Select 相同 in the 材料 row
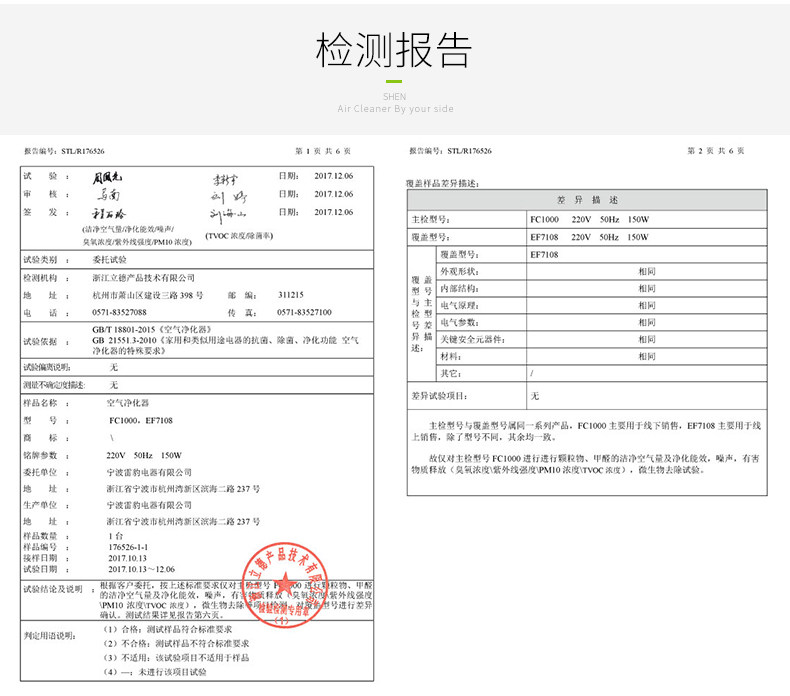 (647, 357)
